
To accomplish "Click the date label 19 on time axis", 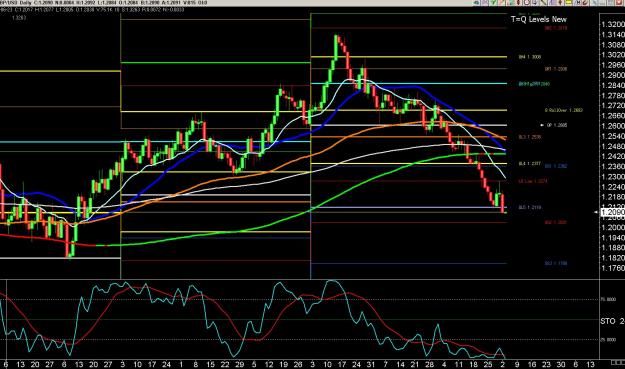I will 283,364.
